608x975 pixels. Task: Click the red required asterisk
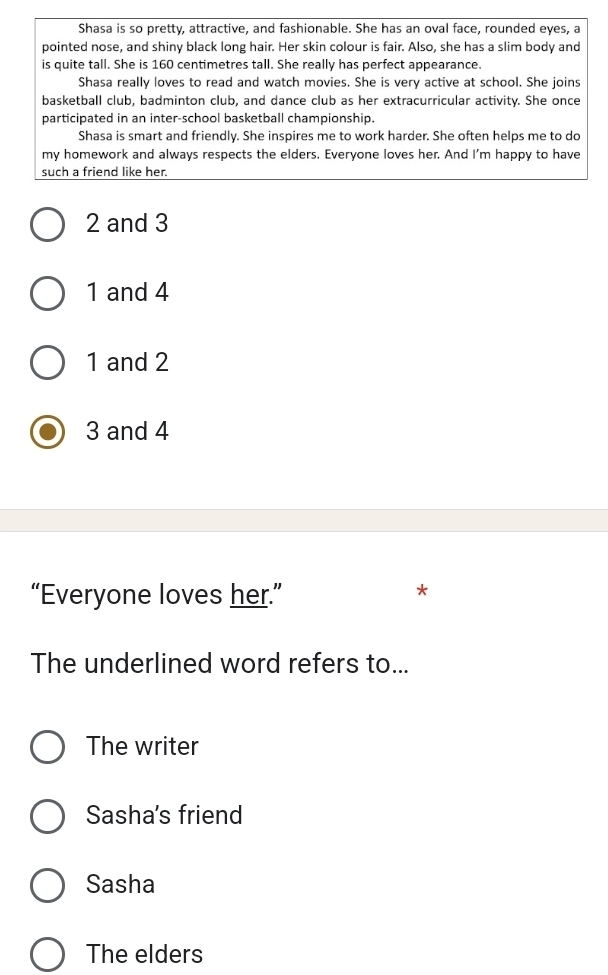click(x=421, y=592)
